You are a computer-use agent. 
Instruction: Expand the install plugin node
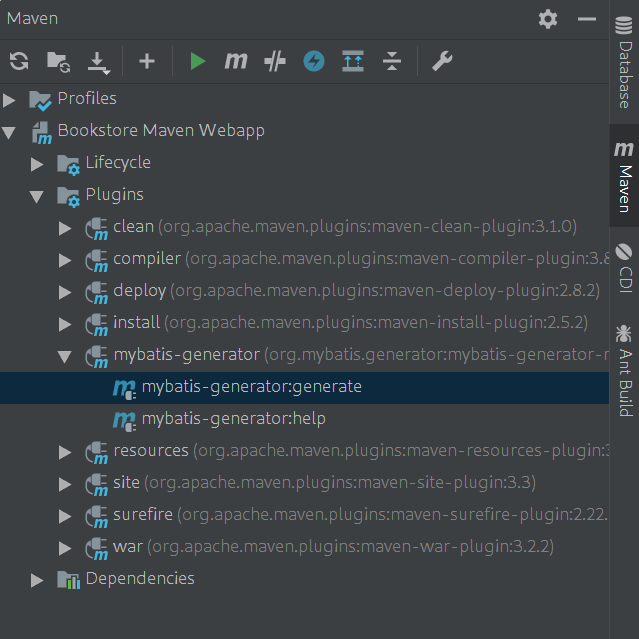(x=65, y=324)
